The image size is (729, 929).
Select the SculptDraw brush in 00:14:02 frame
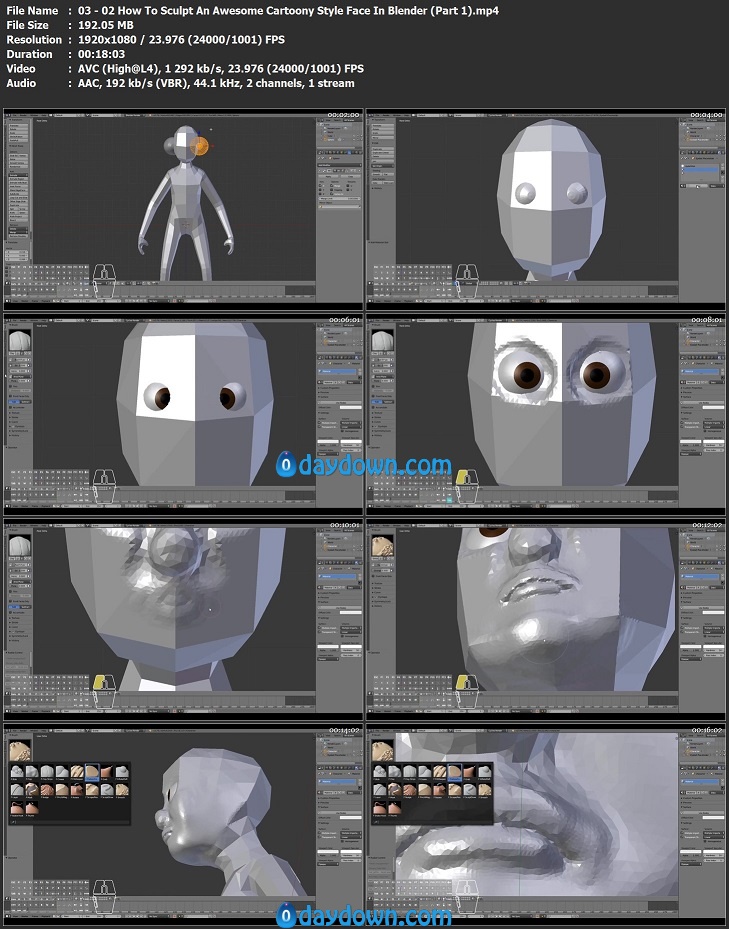(107, 789)
